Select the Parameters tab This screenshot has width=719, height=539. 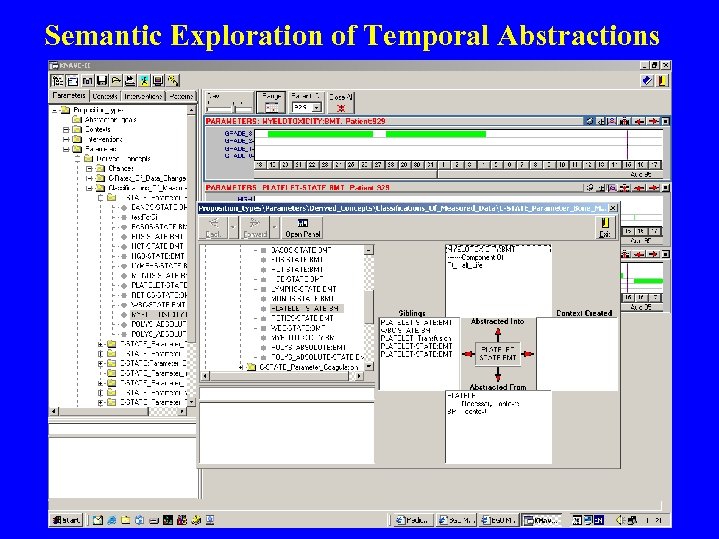point(69,96)
